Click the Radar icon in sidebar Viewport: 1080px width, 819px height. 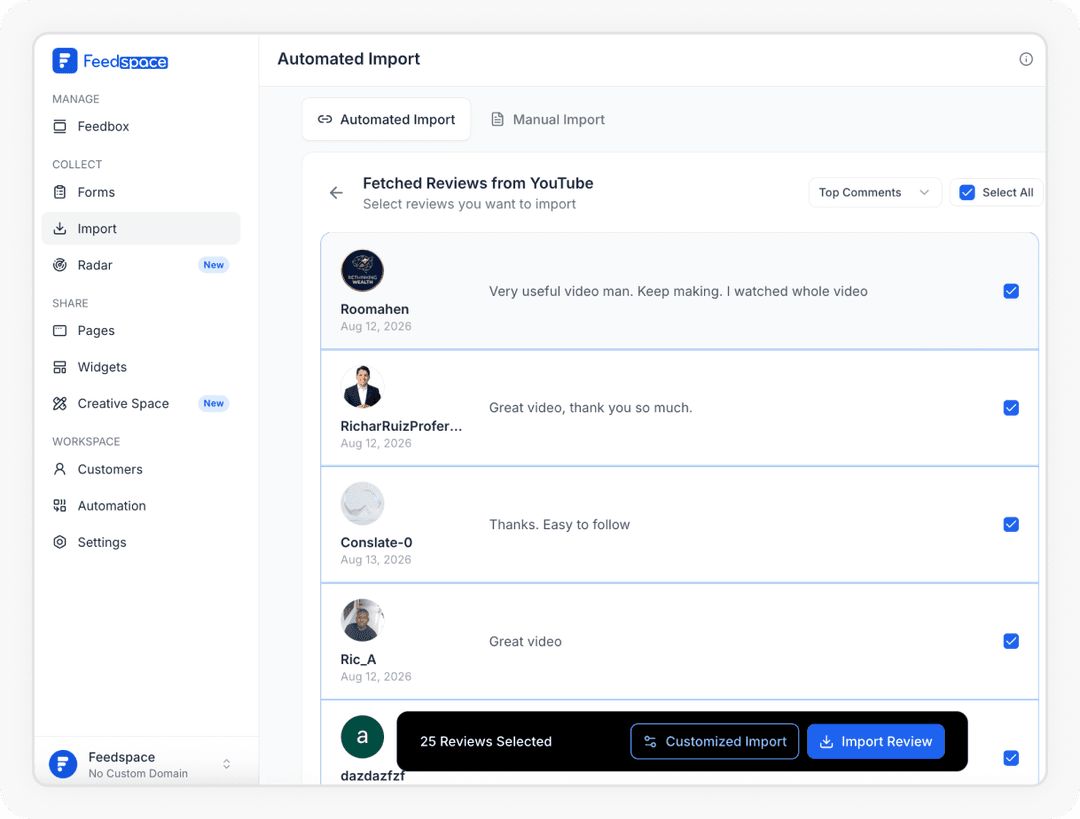60,265
